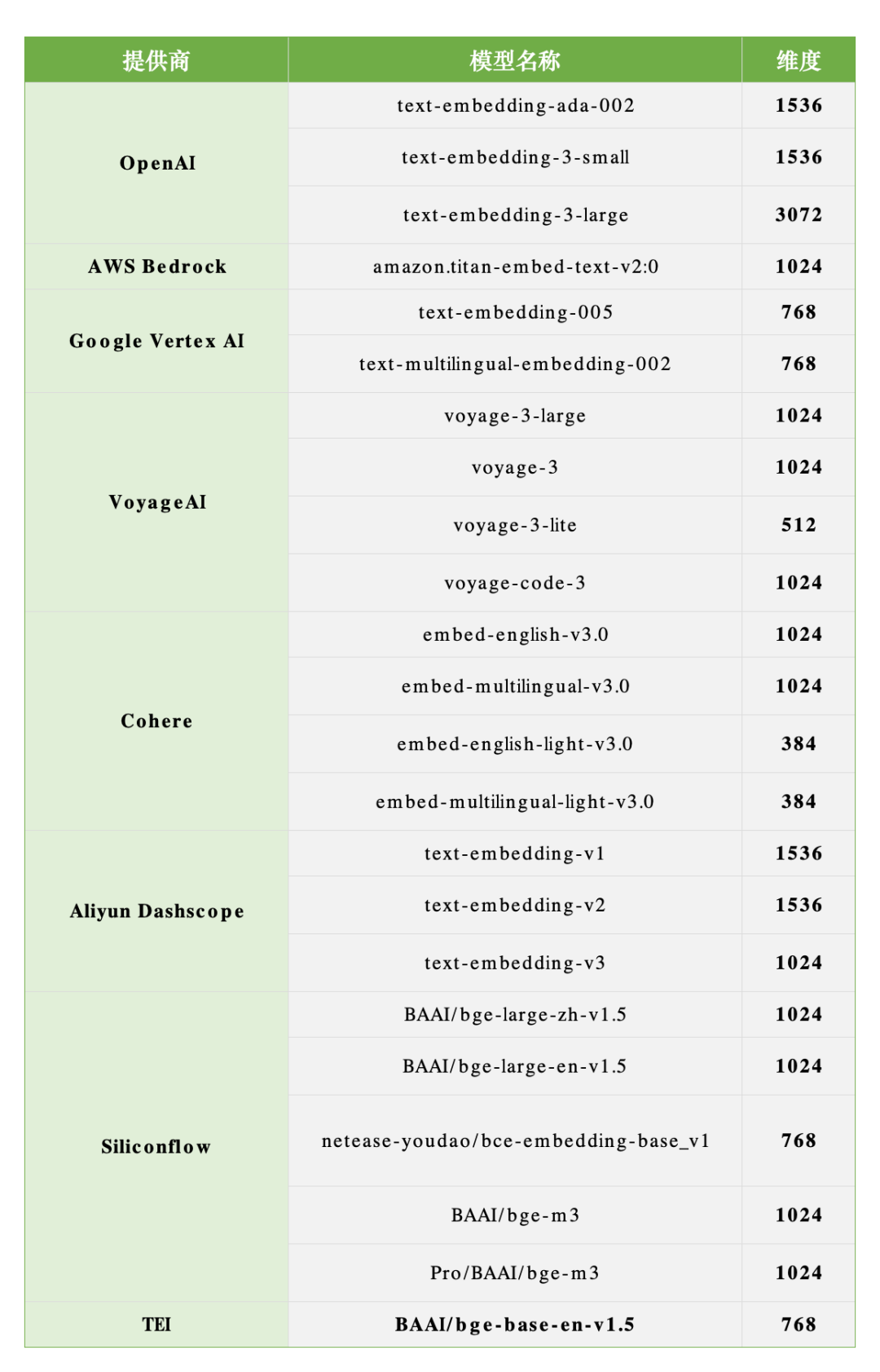Select the Aliyun Dashscope provider cell
Image resolution: width=880 pixels, height=1372 pixels.
pos(156,911)
